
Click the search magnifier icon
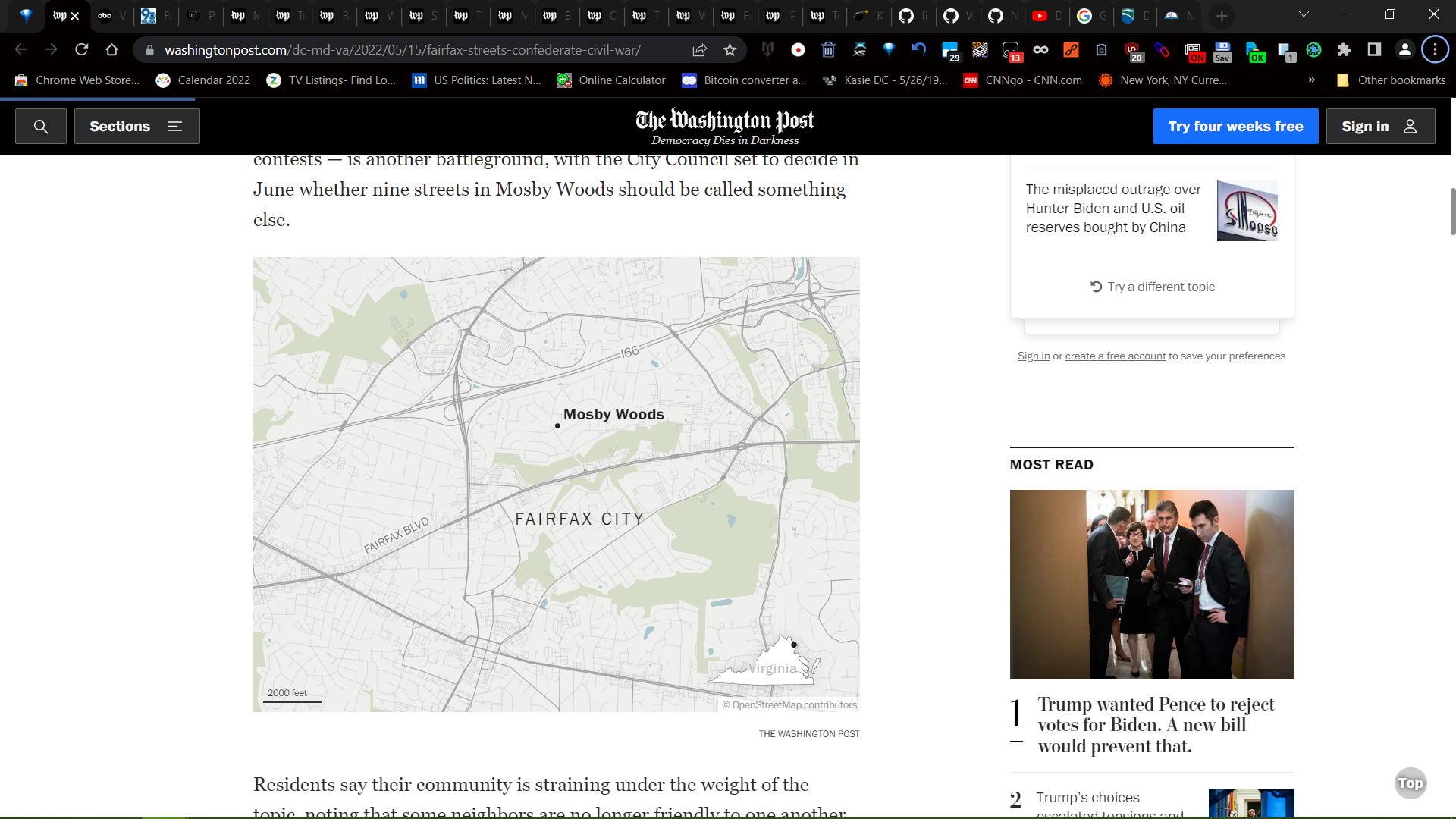pyautogui.click(x=40, y=126)
